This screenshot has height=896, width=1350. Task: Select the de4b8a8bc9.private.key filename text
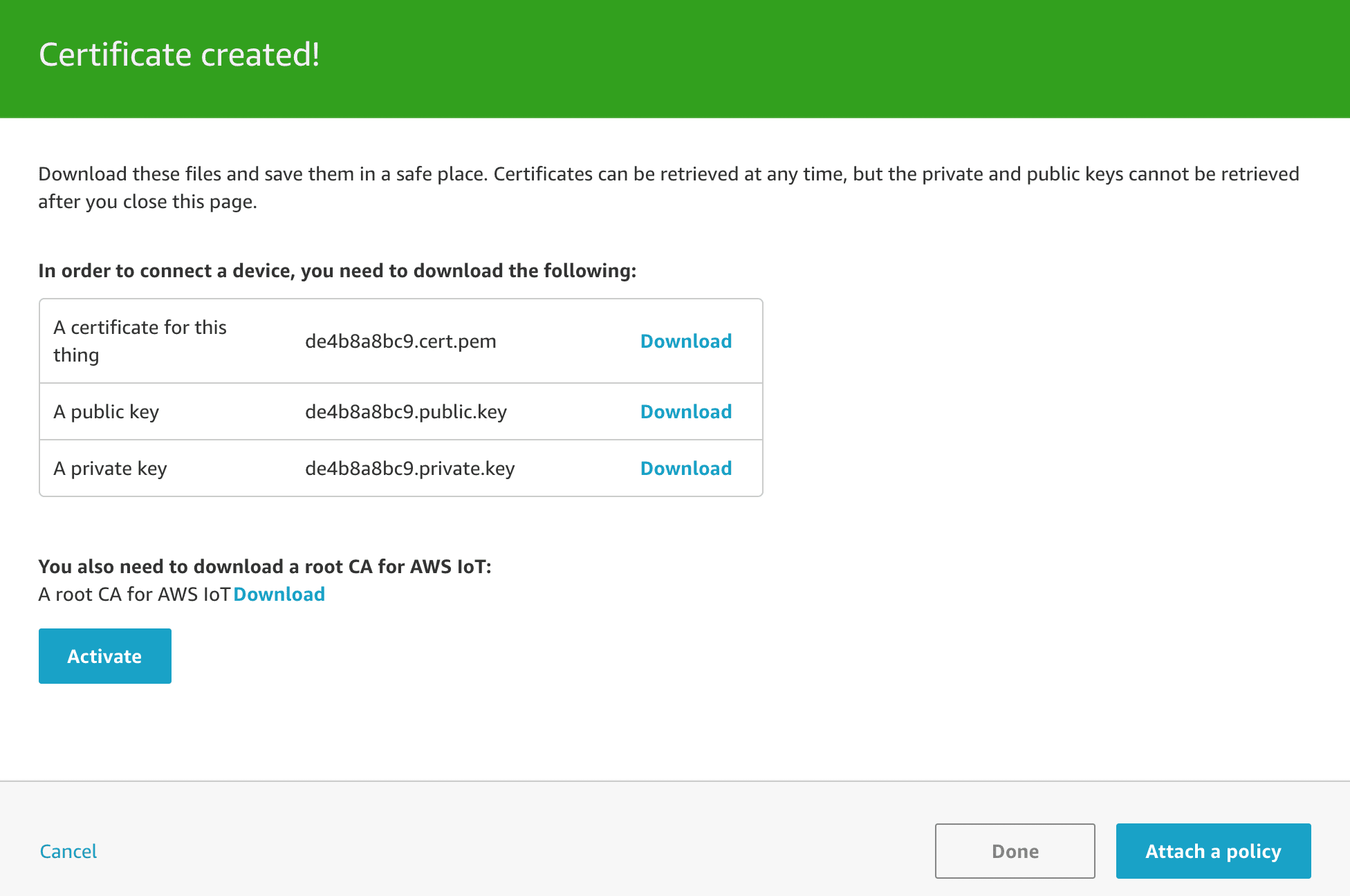[410, 468]
